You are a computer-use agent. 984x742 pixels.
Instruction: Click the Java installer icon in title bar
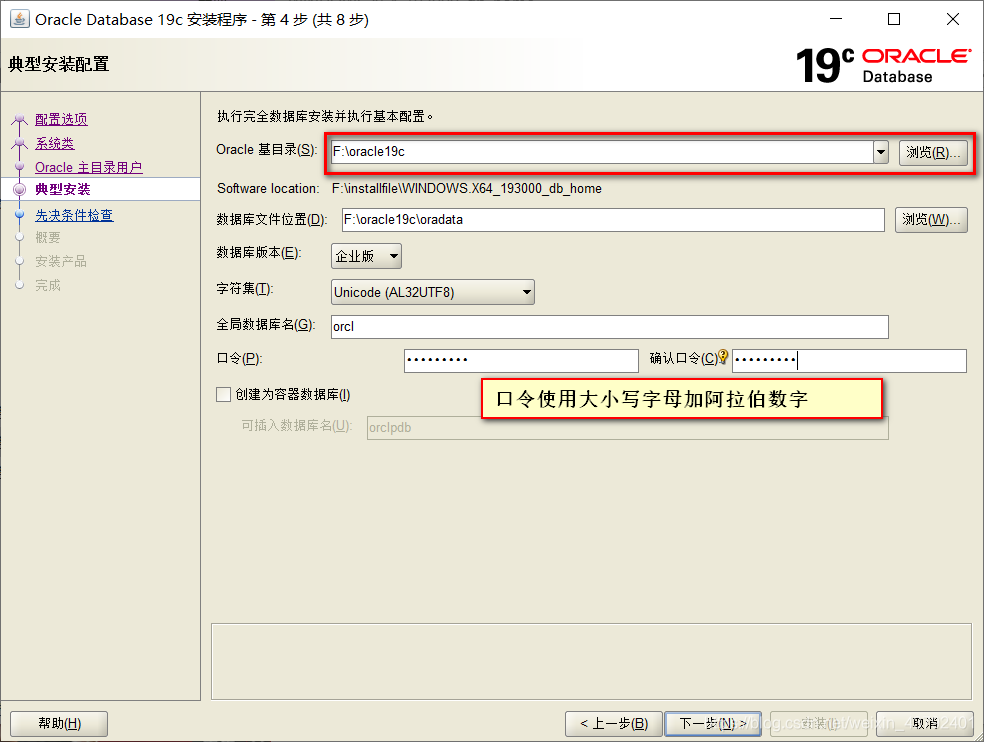[19, 19]
